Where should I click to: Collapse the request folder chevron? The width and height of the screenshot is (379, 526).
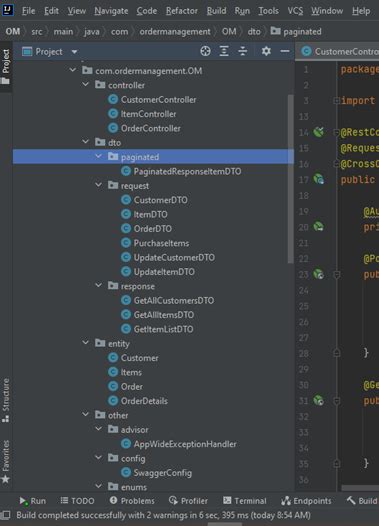pos(99,185)
